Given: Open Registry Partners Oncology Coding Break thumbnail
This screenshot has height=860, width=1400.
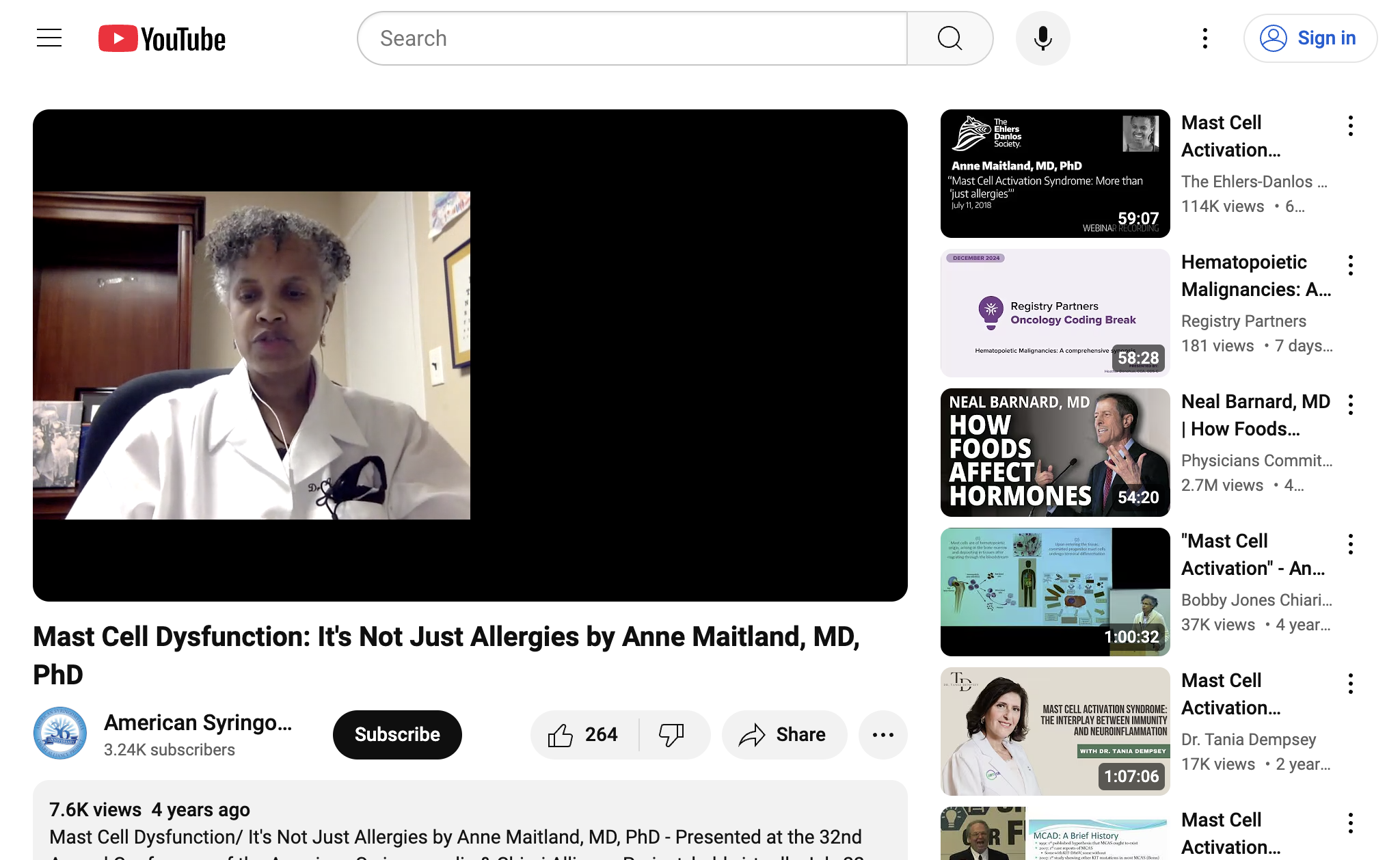Looking at the screenshot, I should [x=1055, y=313].
